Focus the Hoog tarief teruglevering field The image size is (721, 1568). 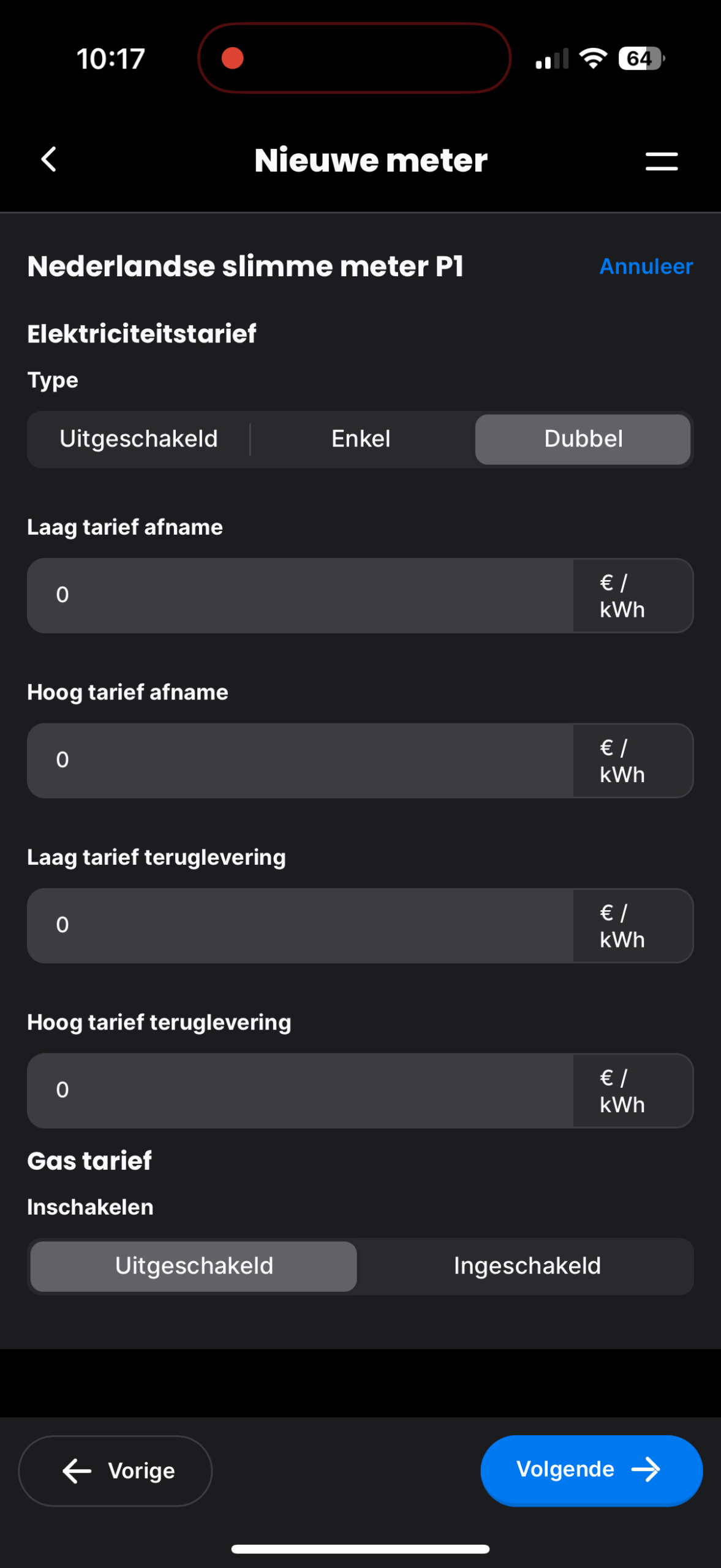300,1090
